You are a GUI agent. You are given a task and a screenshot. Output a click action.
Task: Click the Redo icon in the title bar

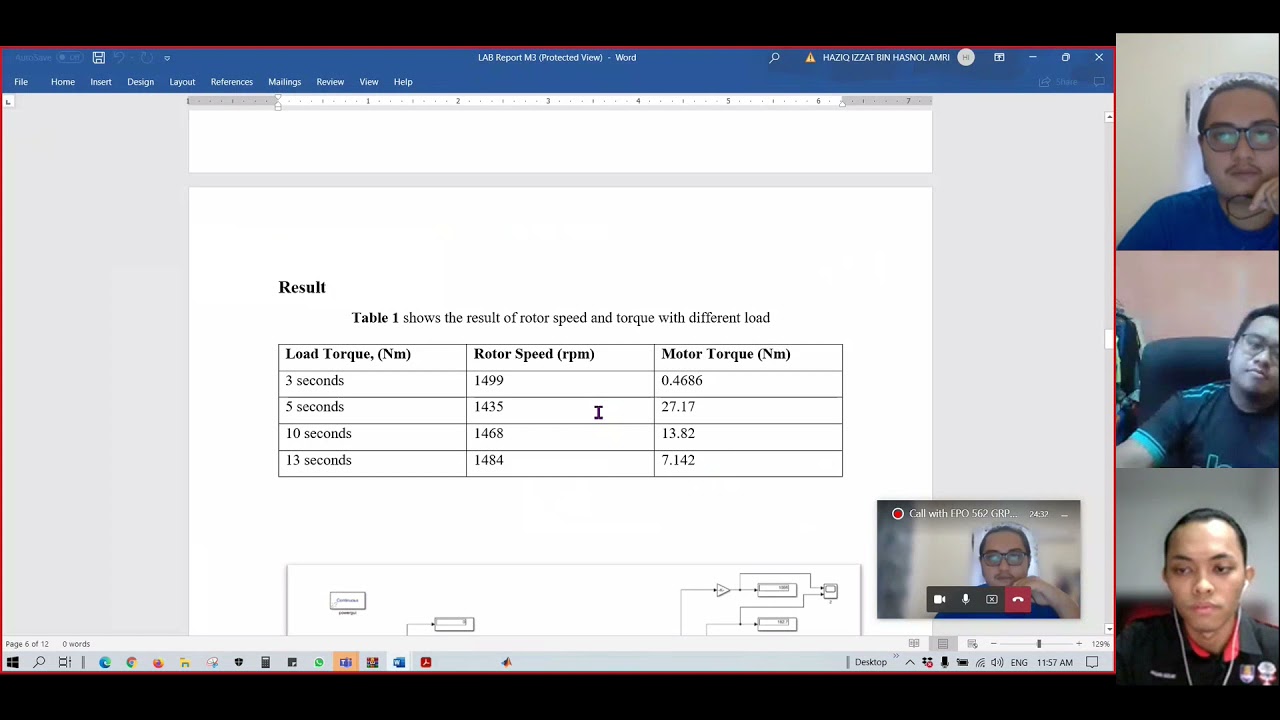coord(146,58)
